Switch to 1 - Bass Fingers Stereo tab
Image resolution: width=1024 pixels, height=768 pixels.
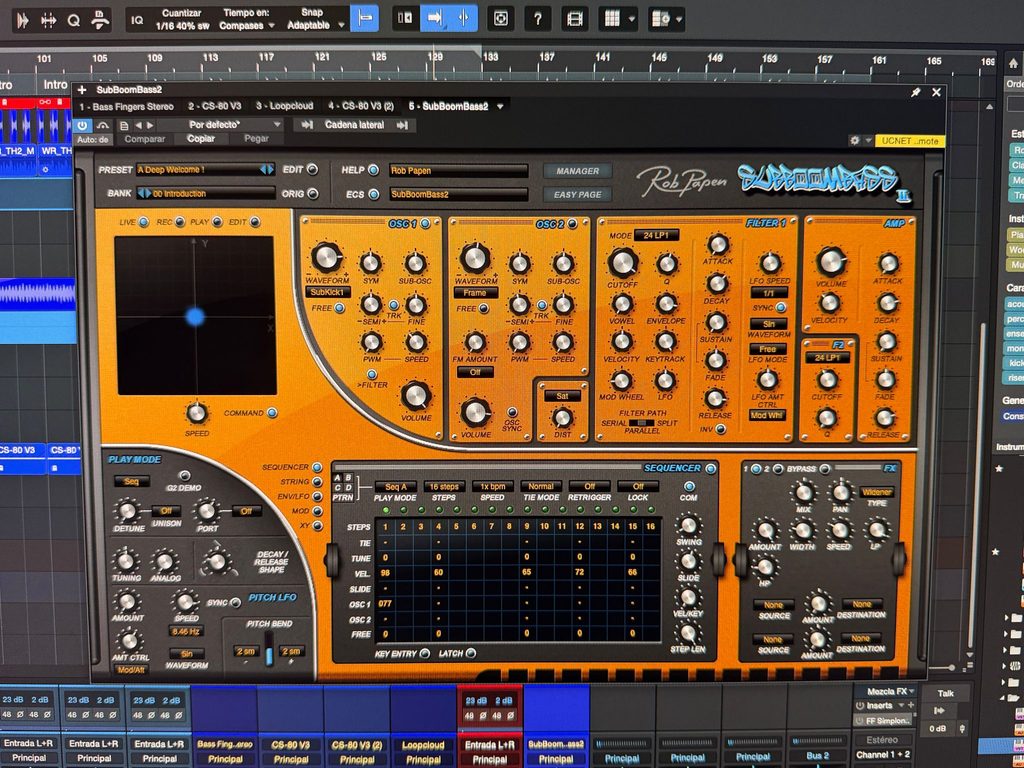pos(126,106)
